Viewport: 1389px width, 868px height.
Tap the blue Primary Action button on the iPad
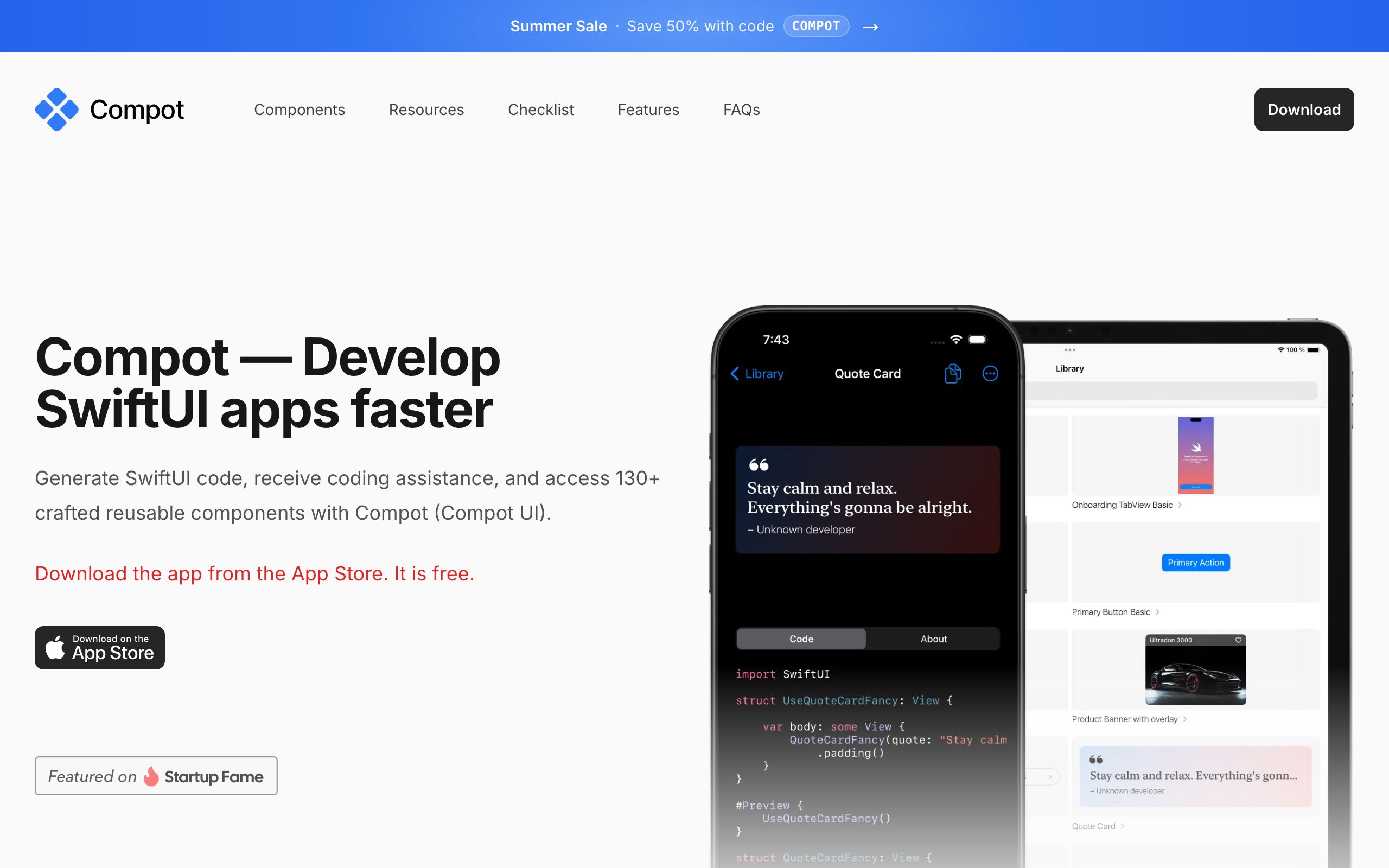[1195, 563]
